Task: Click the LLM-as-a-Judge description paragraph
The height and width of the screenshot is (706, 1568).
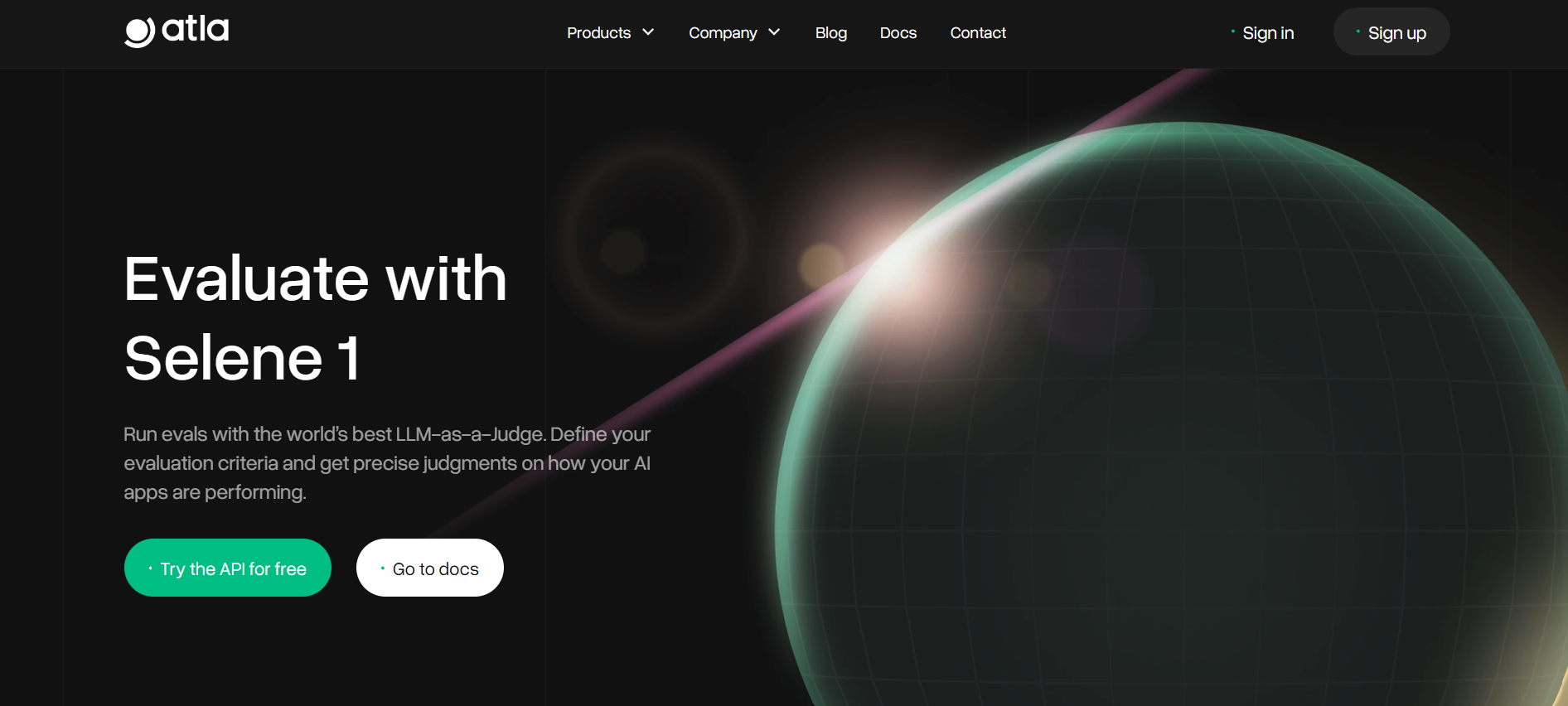Action: pyautogui.click(x=387, y=463)
